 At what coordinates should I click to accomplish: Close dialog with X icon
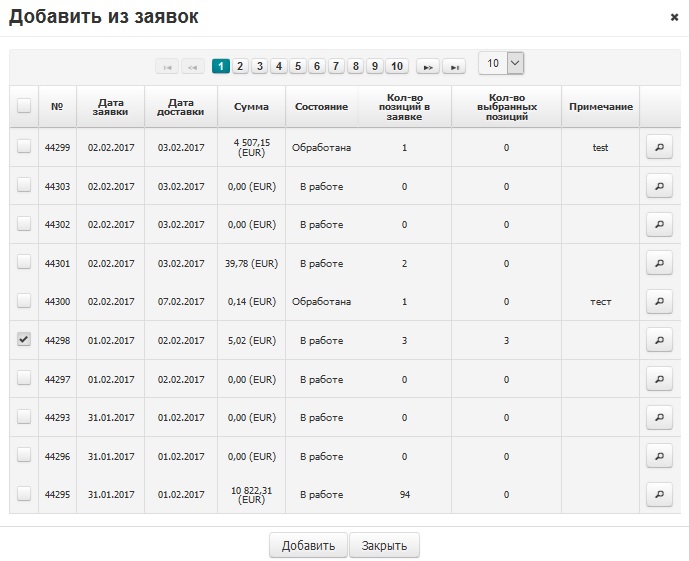pos(674,17)
